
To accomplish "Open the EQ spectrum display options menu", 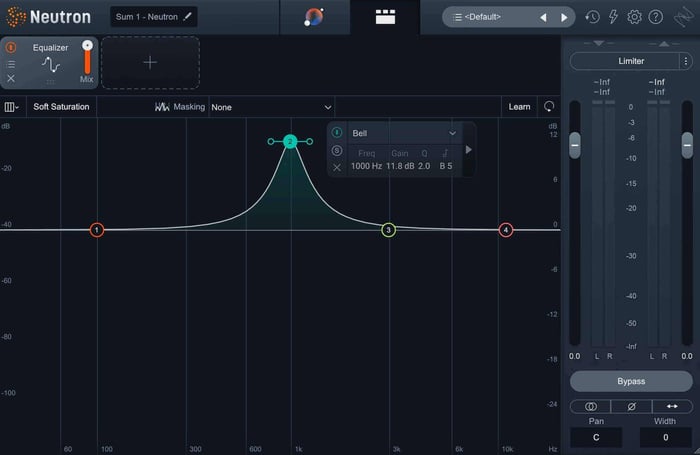I will tap(12, 107).
